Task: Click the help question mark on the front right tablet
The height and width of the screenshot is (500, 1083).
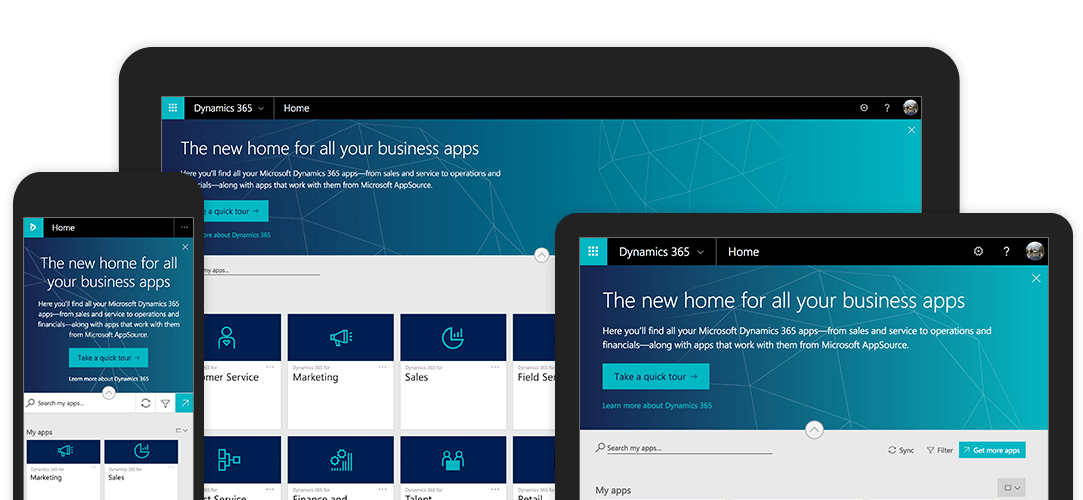Action: click(1006, 251)
